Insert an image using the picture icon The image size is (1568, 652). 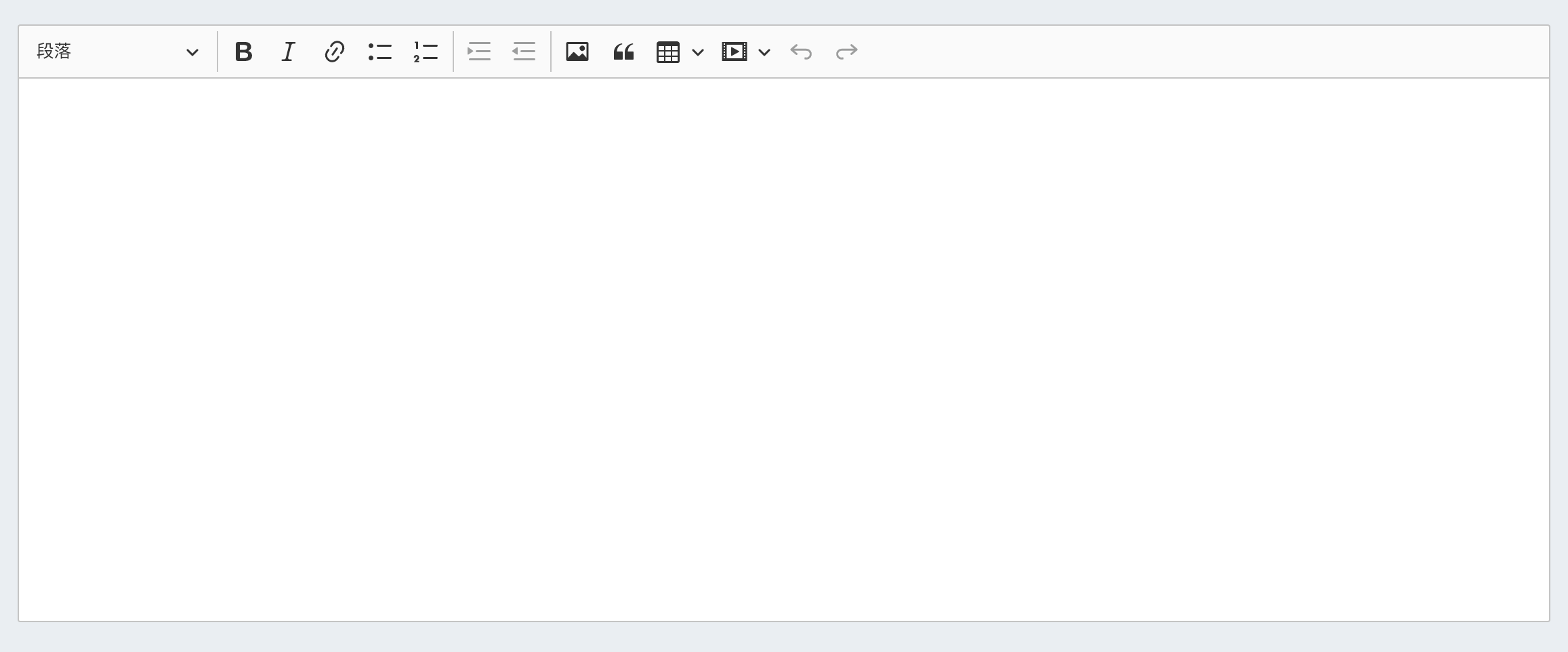point(577,52)
